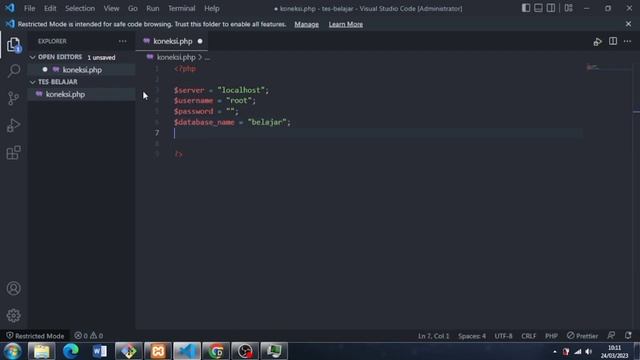Click the VS Code logo in title bar

click(x=10, y=8)
